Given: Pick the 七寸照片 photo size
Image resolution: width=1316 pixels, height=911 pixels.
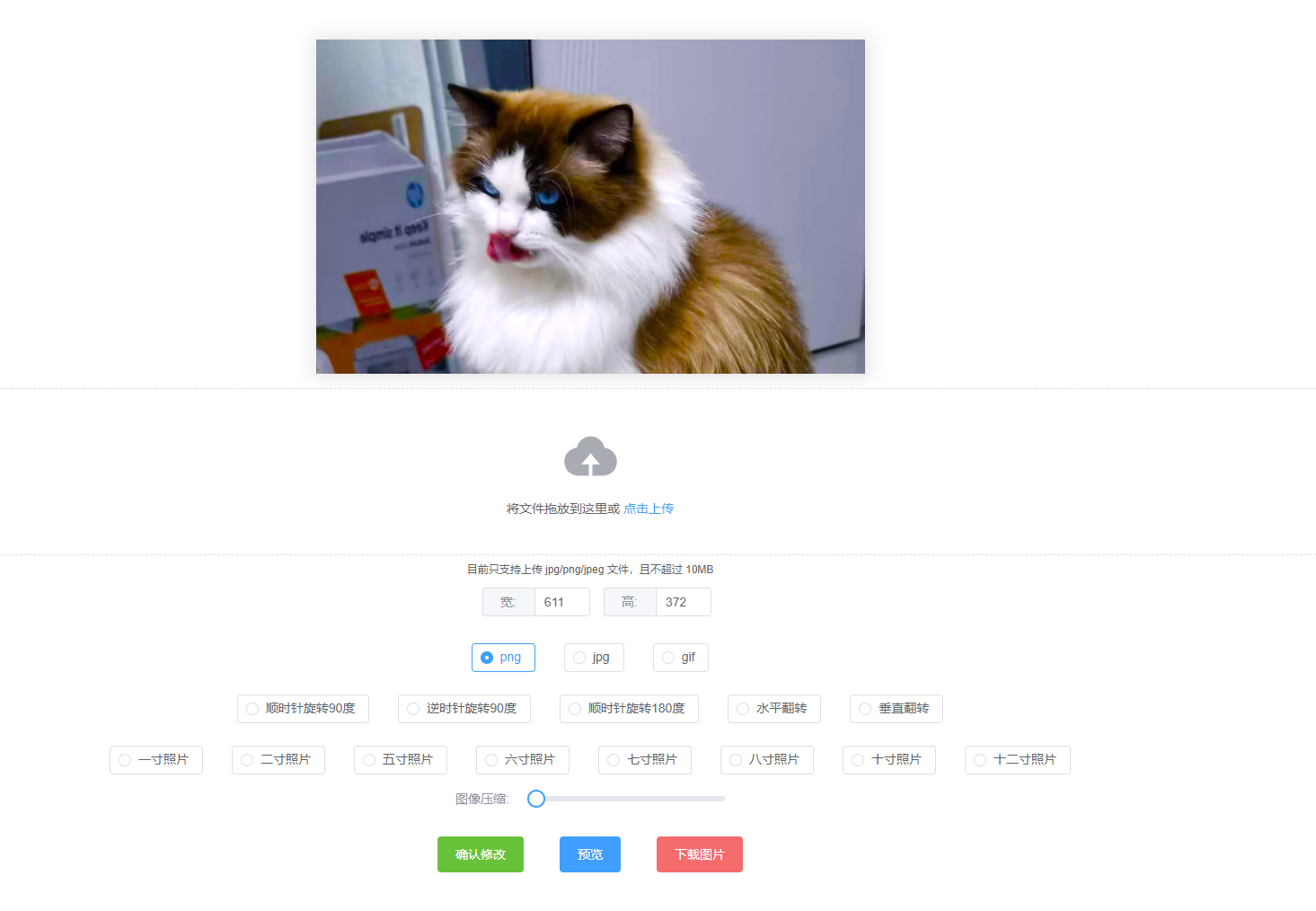Looking at the screenshot, I should (x=645, y=760).
